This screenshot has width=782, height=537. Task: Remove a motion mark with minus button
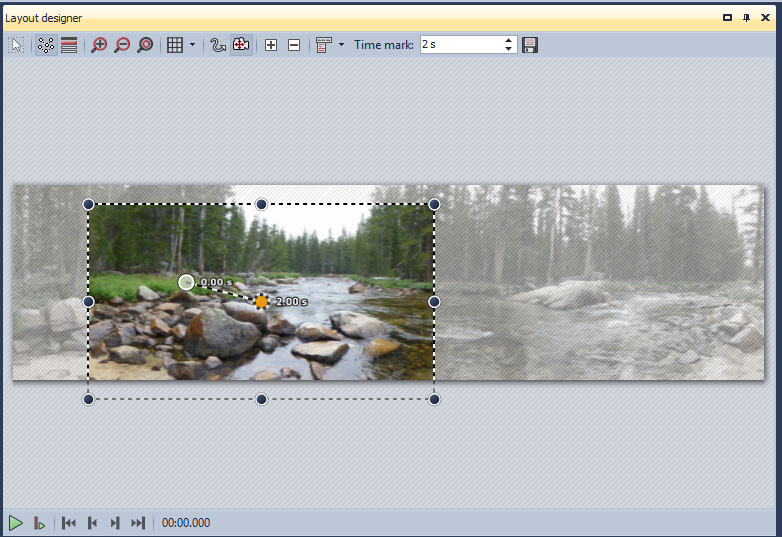tap(294, 45)
